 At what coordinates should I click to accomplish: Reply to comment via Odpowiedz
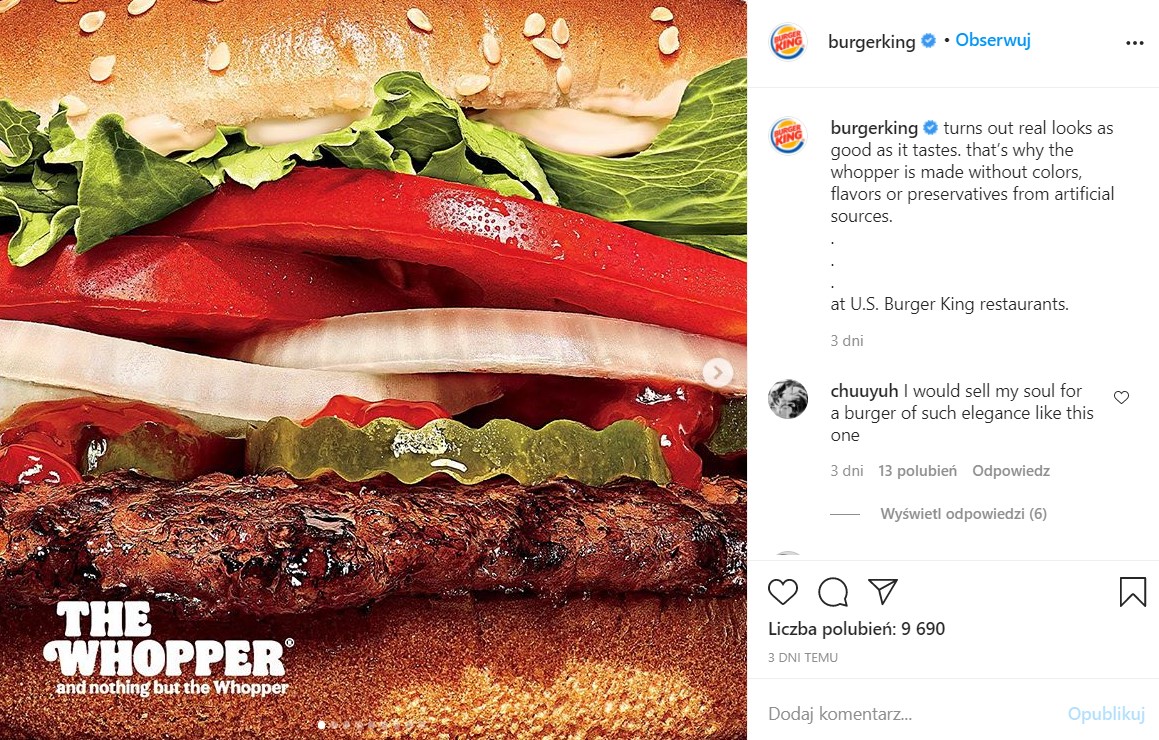point(1010,471)
